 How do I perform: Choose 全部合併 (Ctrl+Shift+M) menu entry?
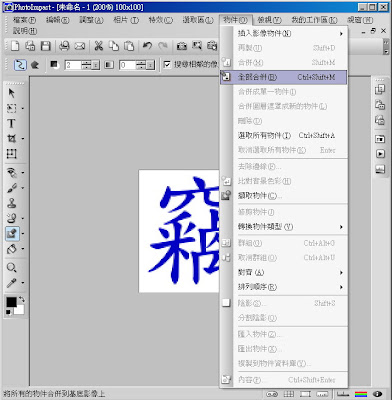tap(283, 77)
